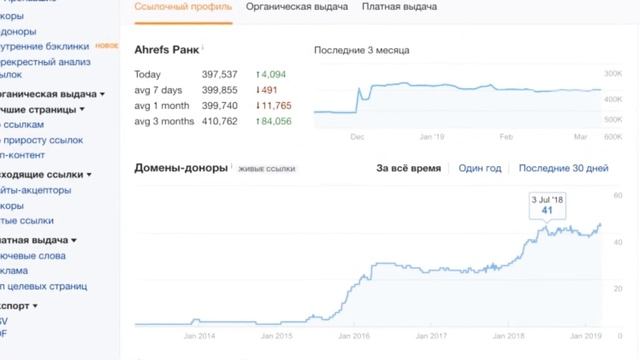Click the Ahrefs Ранк info icon
This screenshot has height=360, width=640.
click(203, 47)
